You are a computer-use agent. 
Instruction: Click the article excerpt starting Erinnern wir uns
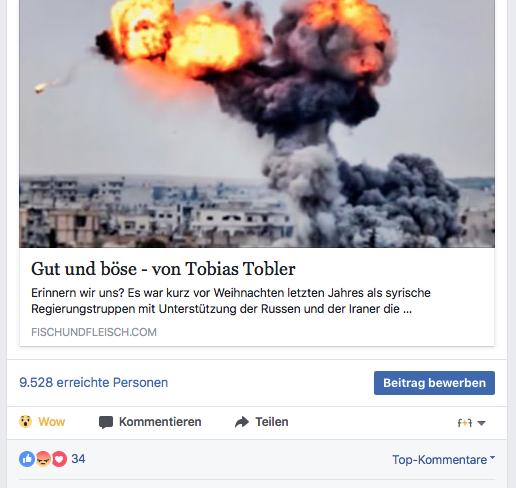pos(231,301)
